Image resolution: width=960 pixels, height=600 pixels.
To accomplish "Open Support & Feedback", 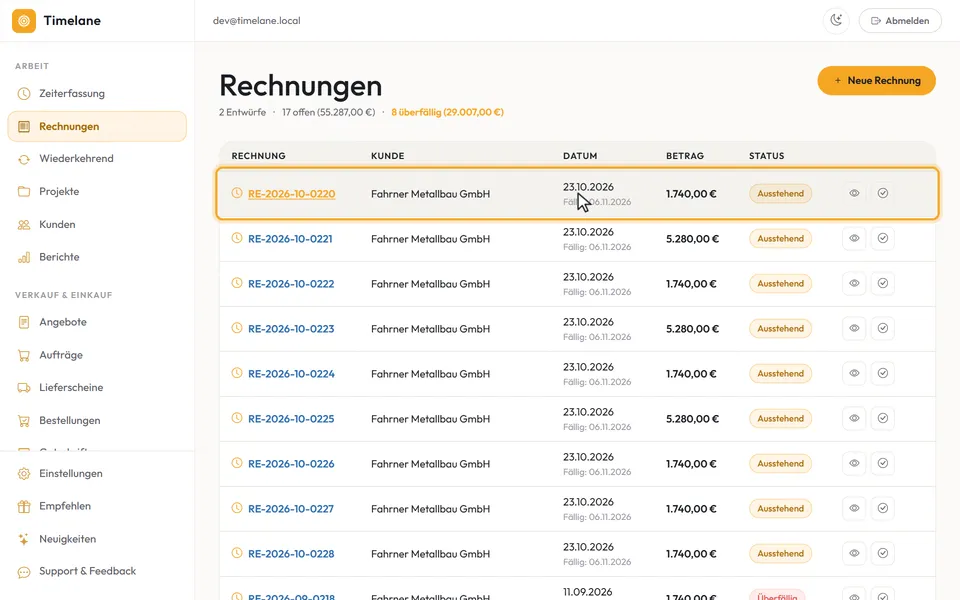I will click(x=97, y=571).
